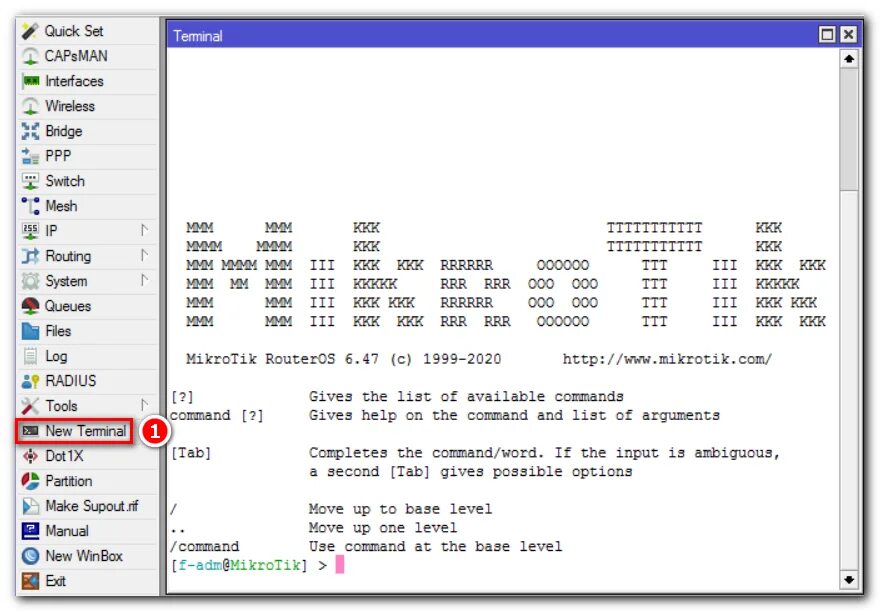Click the Wireless antenna icon
Viewport: 880px width, 612px height.
pyautogui.click(x=30, y=106)
